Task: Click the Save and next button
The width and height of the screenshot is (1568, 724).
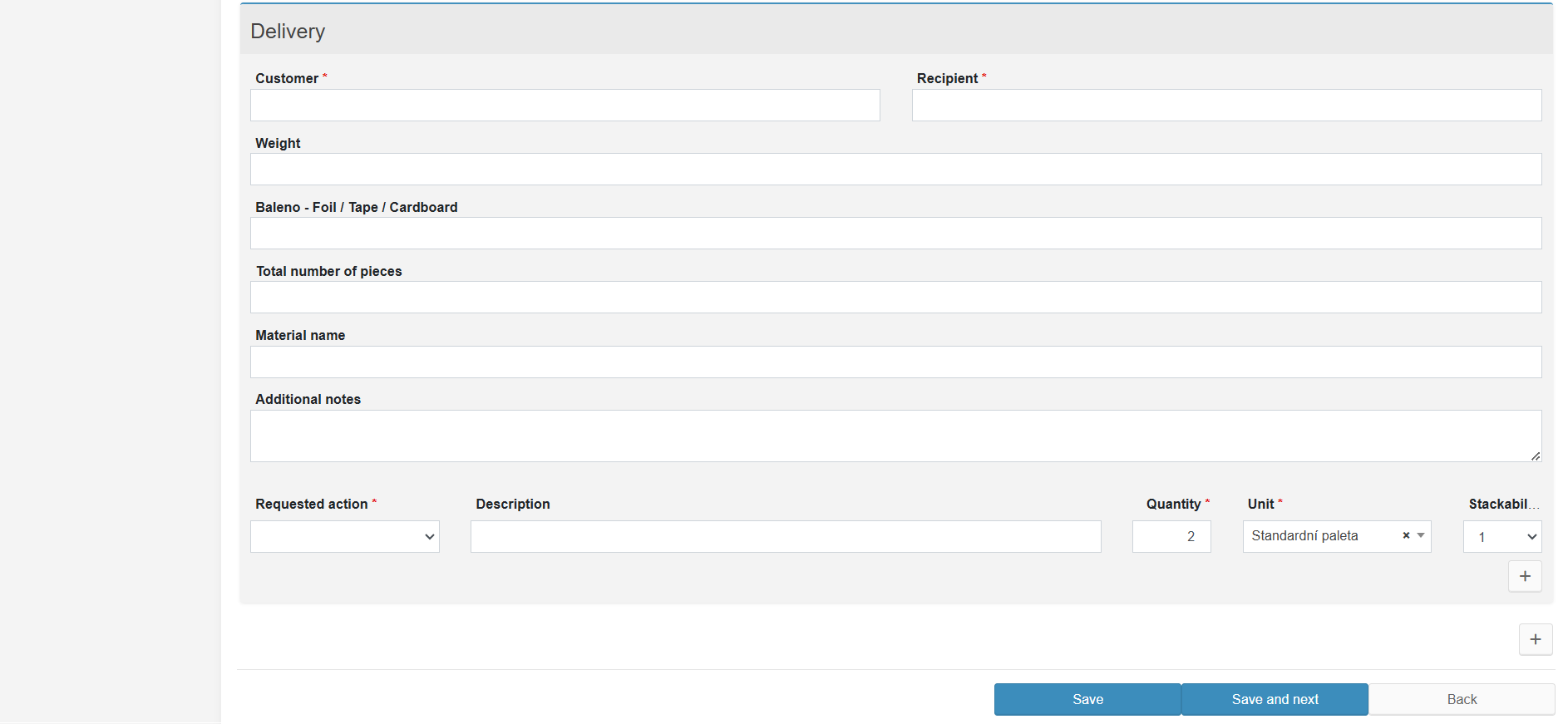Action: coord(1275,699)
